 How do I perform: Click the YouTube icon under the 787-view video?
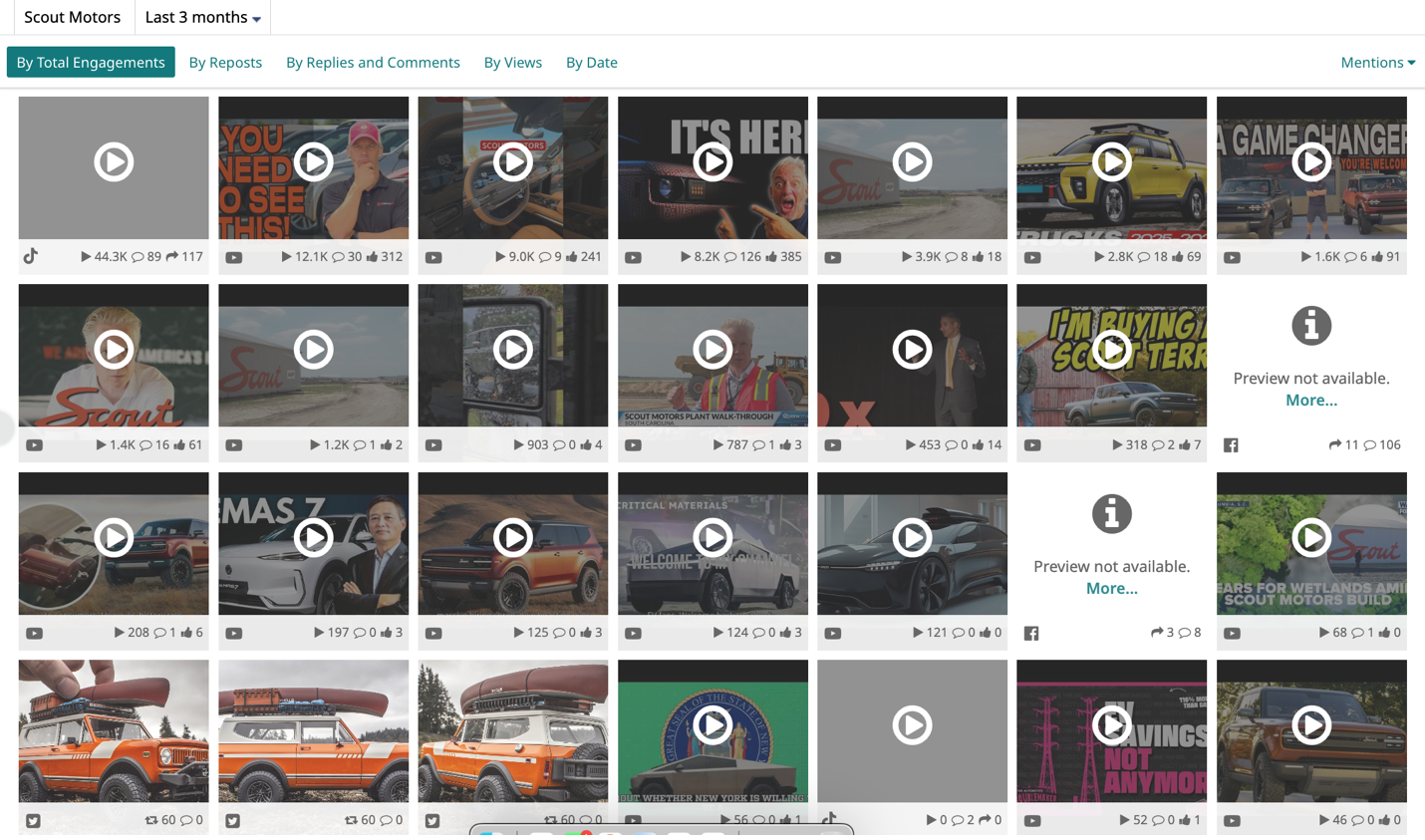pos(634,445)
